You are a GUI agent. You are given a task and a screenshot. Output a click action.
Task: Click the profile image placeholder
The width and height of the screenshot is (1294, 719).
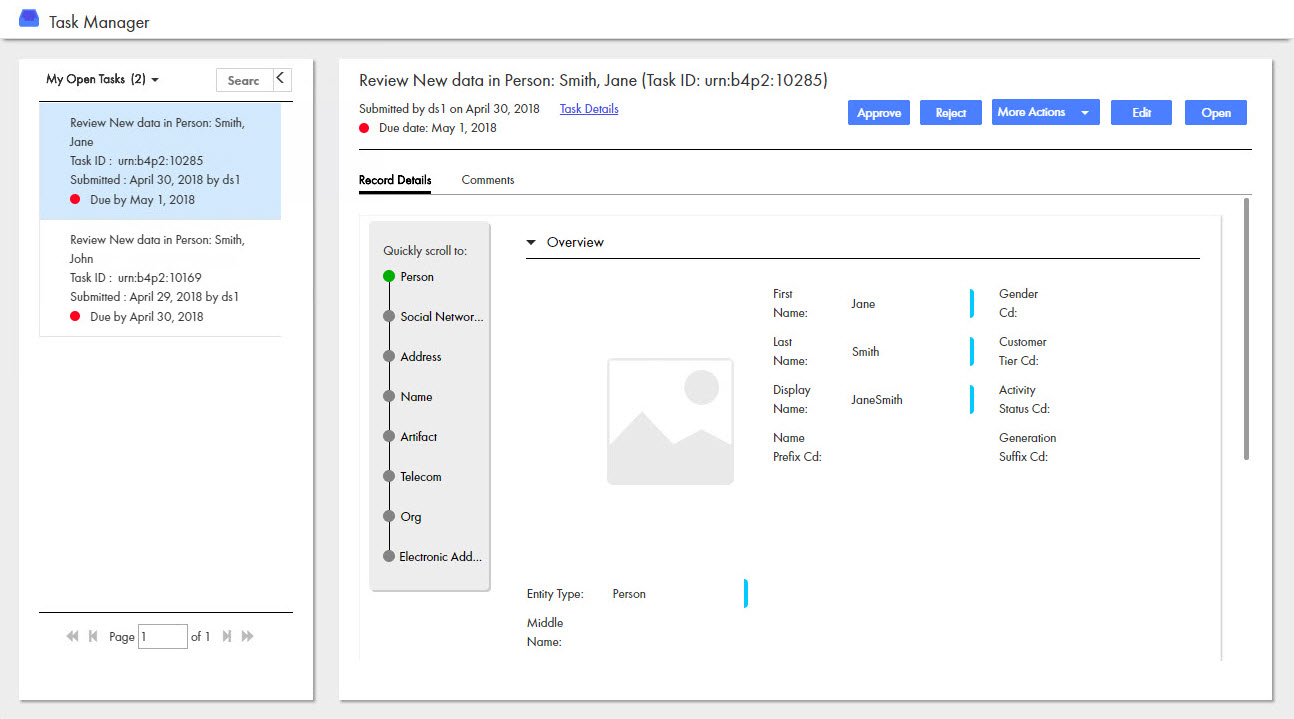670,421
